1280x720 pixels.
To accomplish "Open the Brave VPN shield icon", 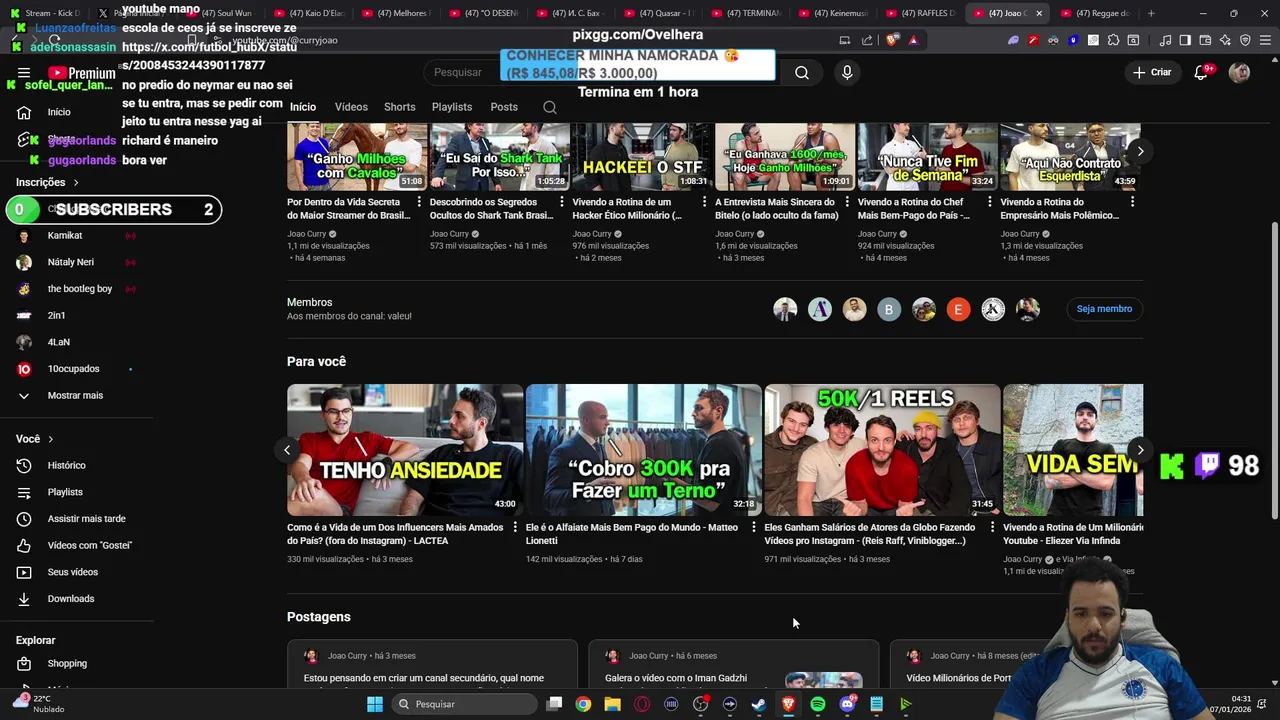I will coord(1245,40).
